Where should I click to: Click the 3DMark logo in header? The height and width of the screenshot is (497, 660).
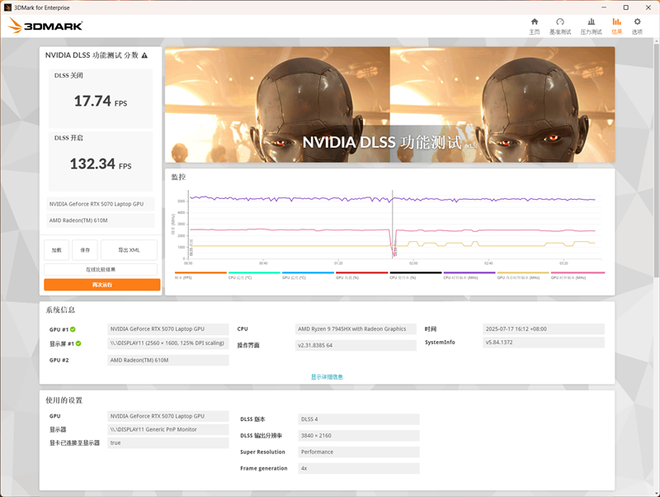[x=46, y=24]
